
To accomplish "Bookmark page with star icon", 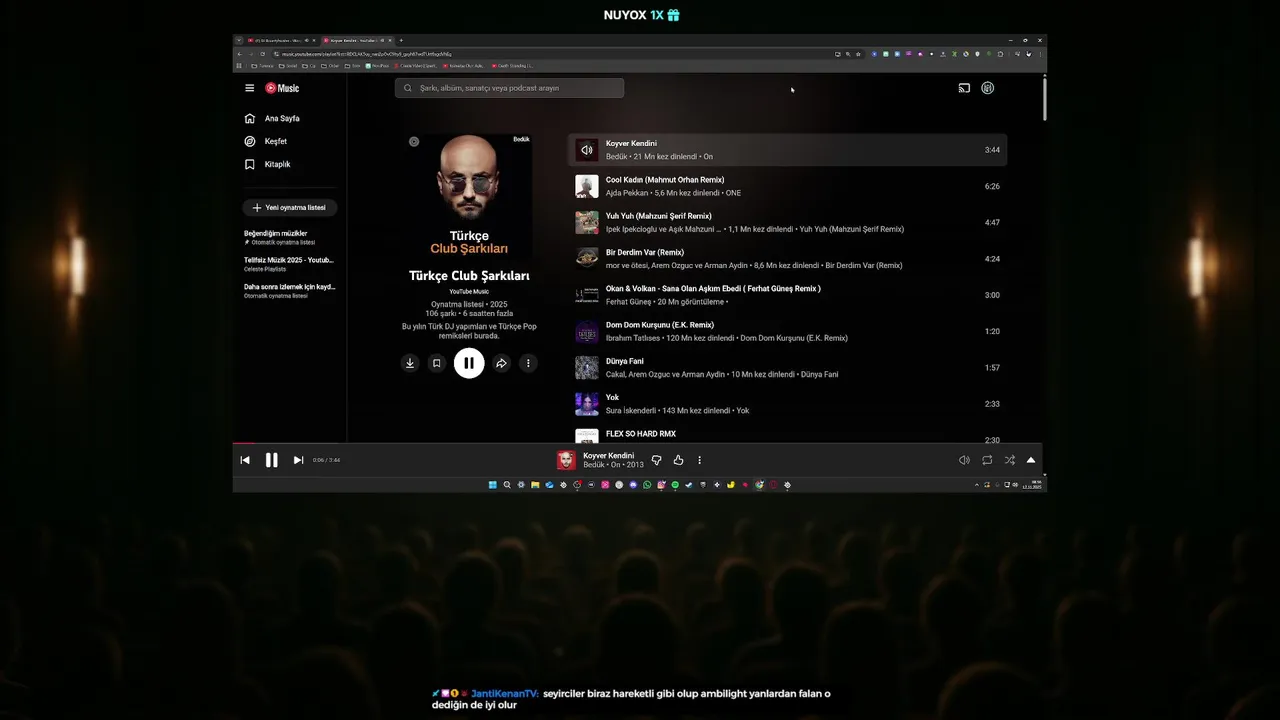I will tap(858, 53).
